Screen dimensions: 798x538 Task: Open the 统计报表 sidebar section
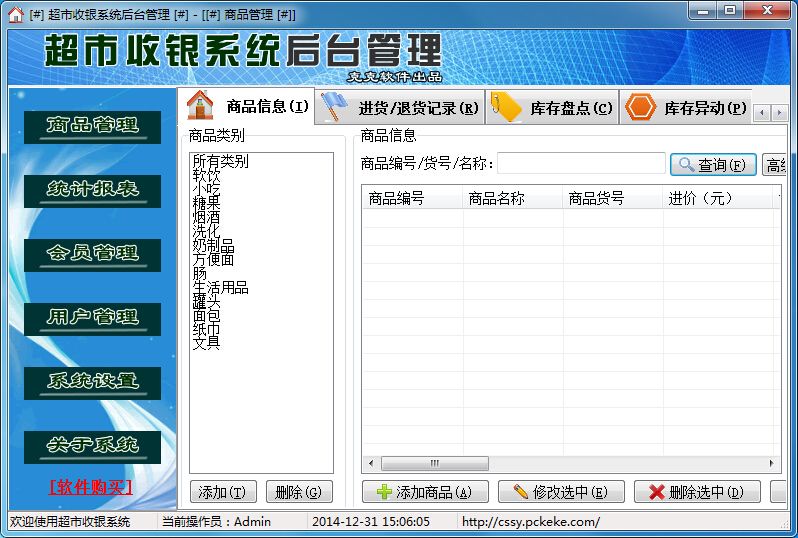click(x=93, y=190)
